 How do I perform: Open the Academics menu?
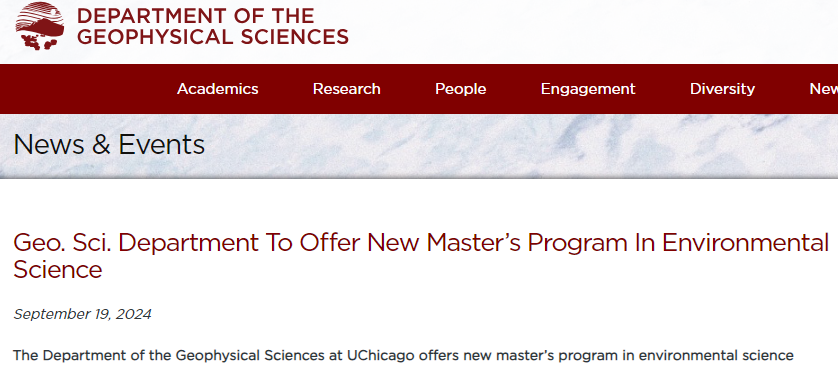coord(218,89)
